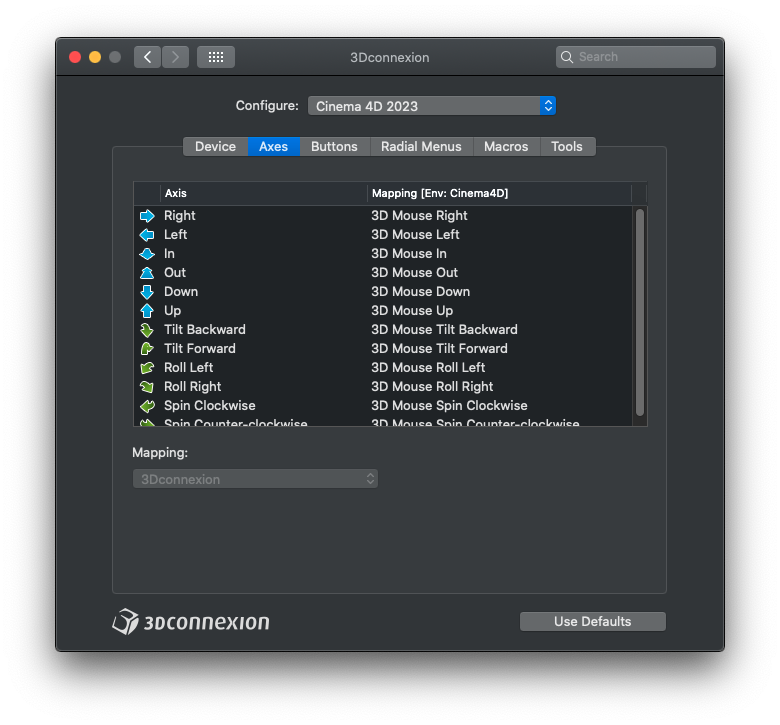Focus the Search field
The width and height of the screenshot is (780, 725).
click(636, 57)
